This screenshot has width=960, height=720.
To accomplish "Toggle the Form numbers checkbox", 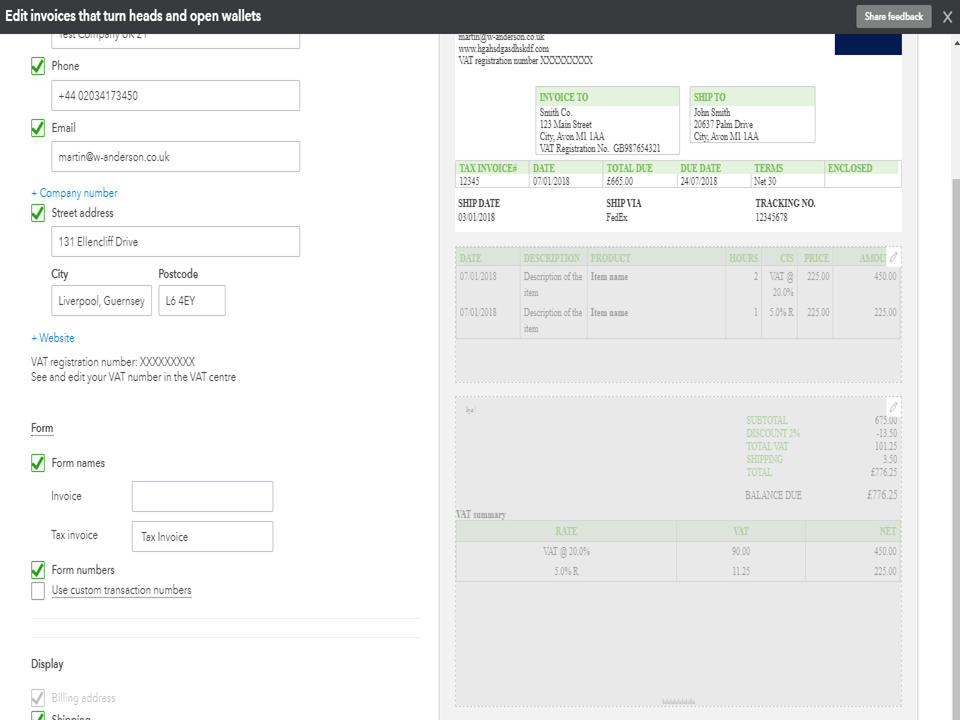I will coord(38,570).
